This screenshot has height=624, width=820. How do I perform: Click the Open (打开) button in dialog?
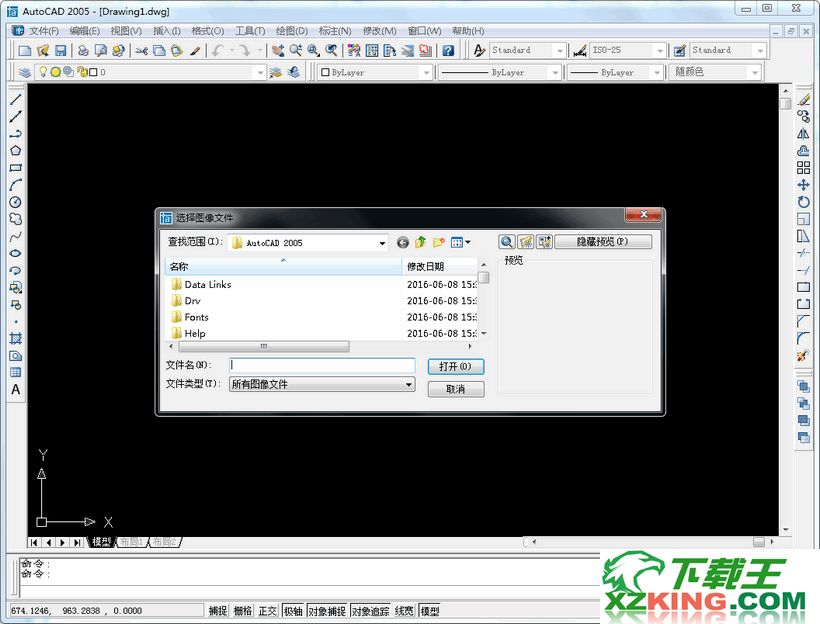pyautogui.click(x=455, y=367)
